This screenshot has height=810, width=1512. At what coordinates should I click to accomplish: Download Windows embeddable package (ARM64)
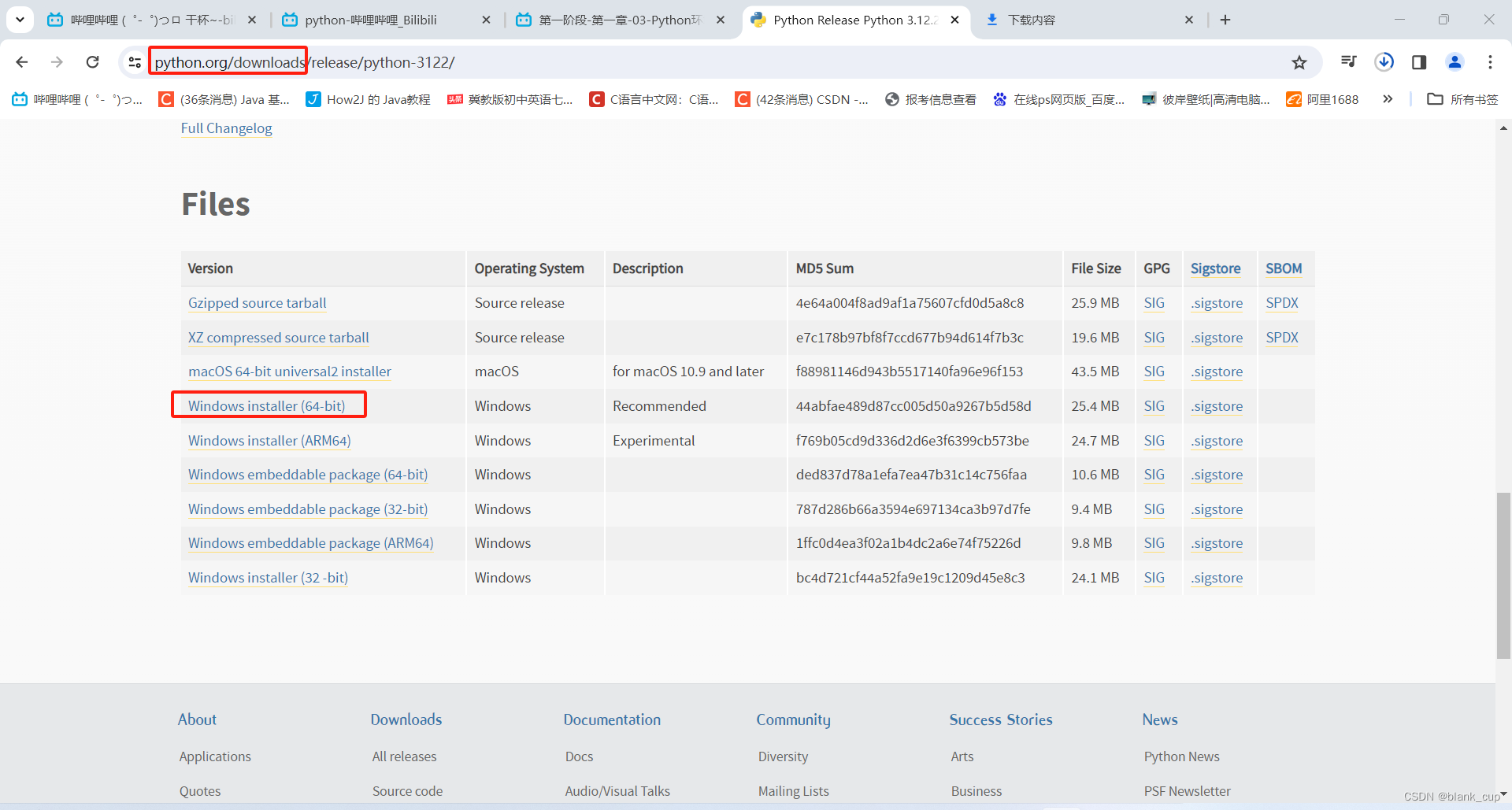click(310, 543)
